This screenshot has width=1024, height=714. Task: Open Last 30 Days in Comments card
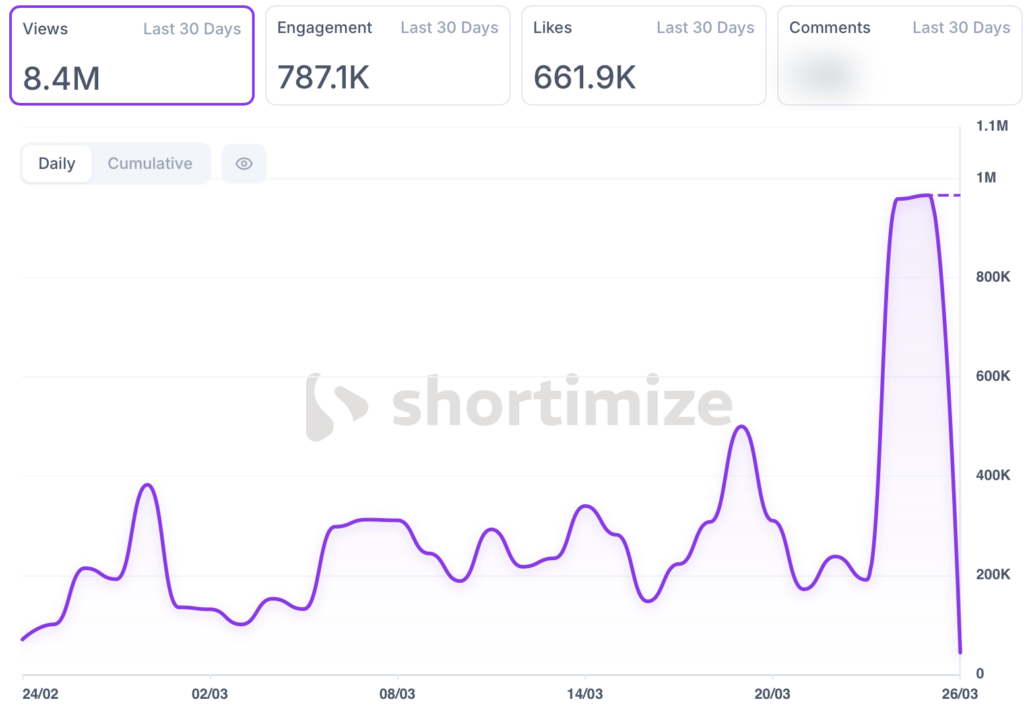[961, 28]
